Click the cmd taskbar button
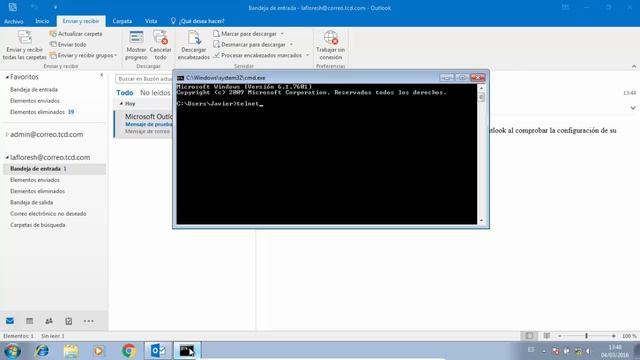640x360 pixels. tap(187, 351)
